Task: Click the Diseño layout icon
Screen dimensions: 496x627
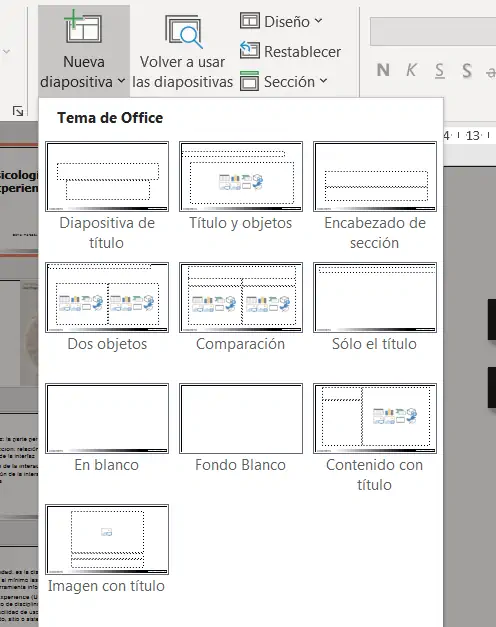Action: pyautogui.click(x=250, y=21)
